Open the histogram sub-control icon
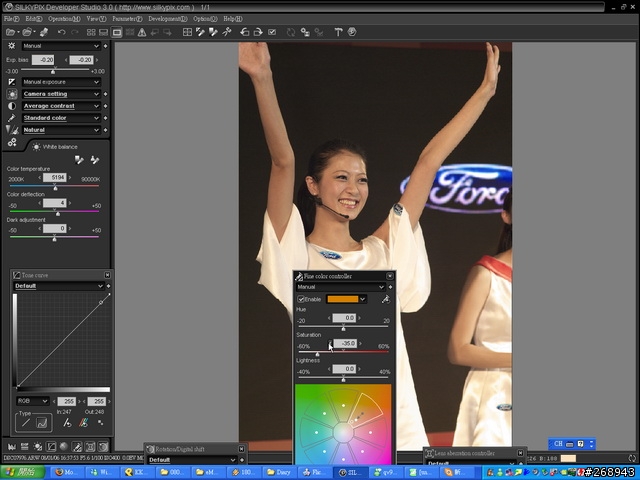The width and height of the screenshot is (640, 480). [x=12, y=447]
